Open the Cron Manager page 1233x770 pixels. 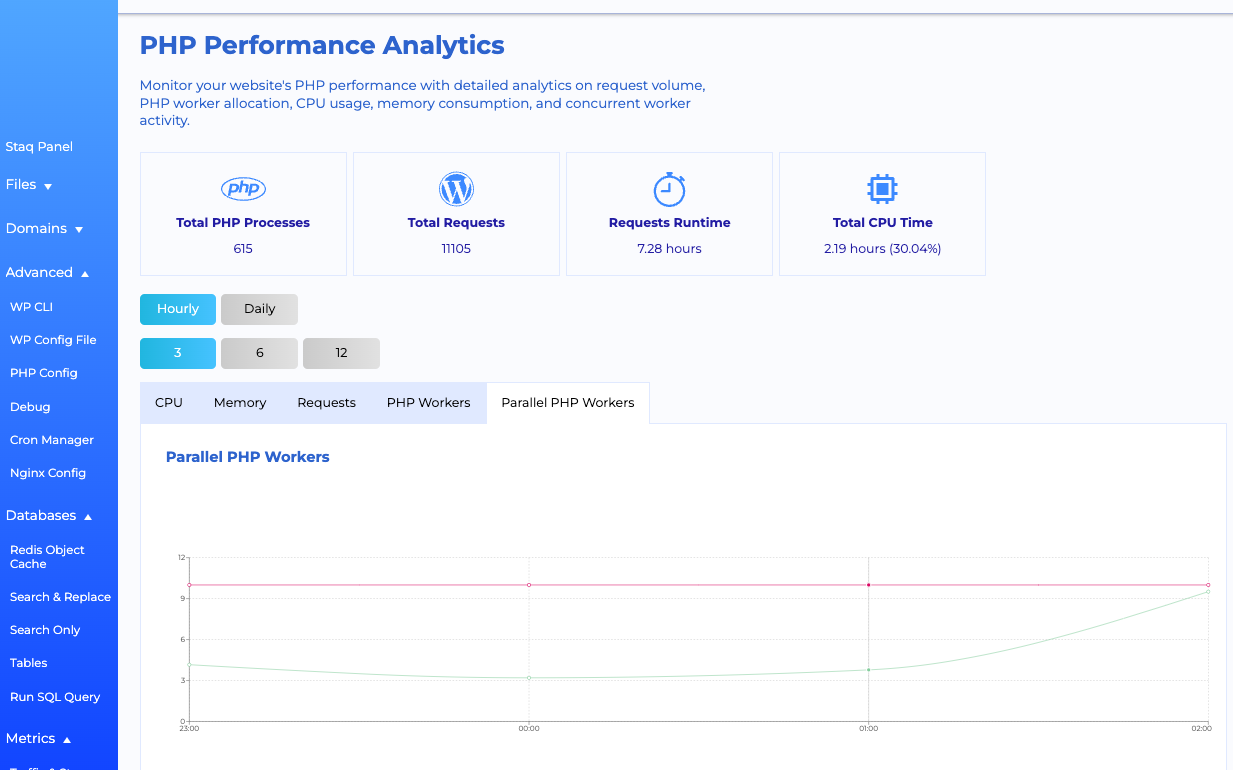(51, 439)
